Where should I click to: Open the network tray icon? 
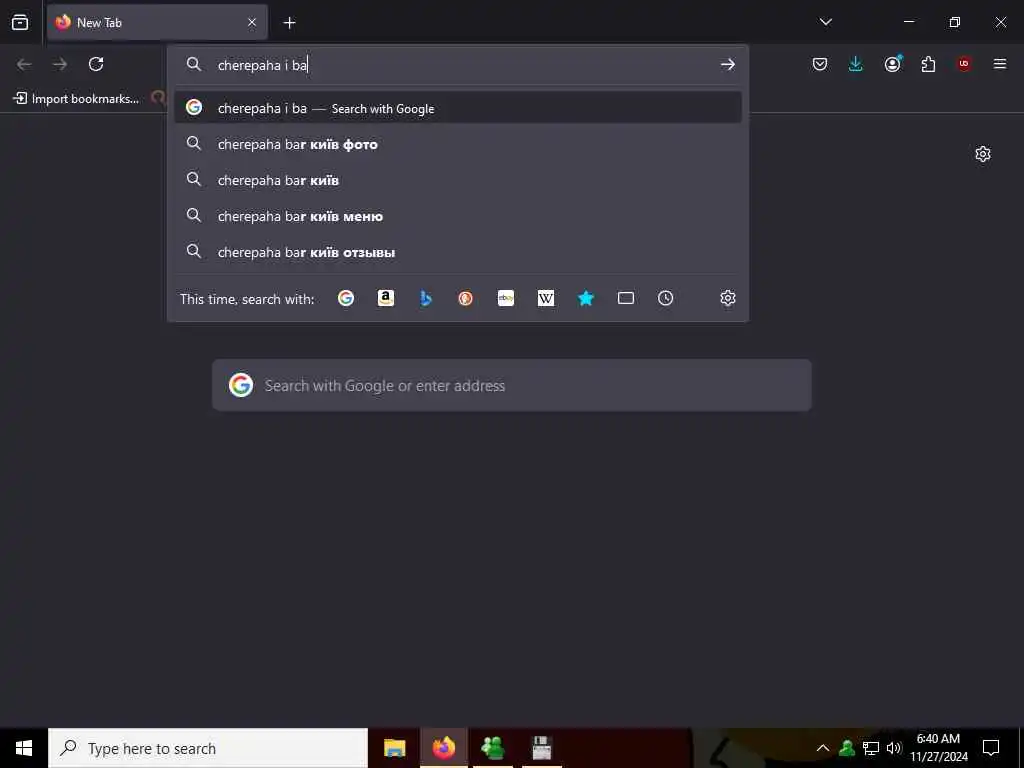pos(871,748)
